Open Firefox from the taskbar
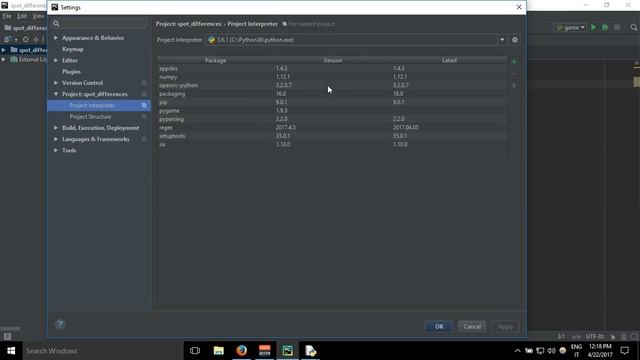This screenshot has width=640, height=360. 242,351
